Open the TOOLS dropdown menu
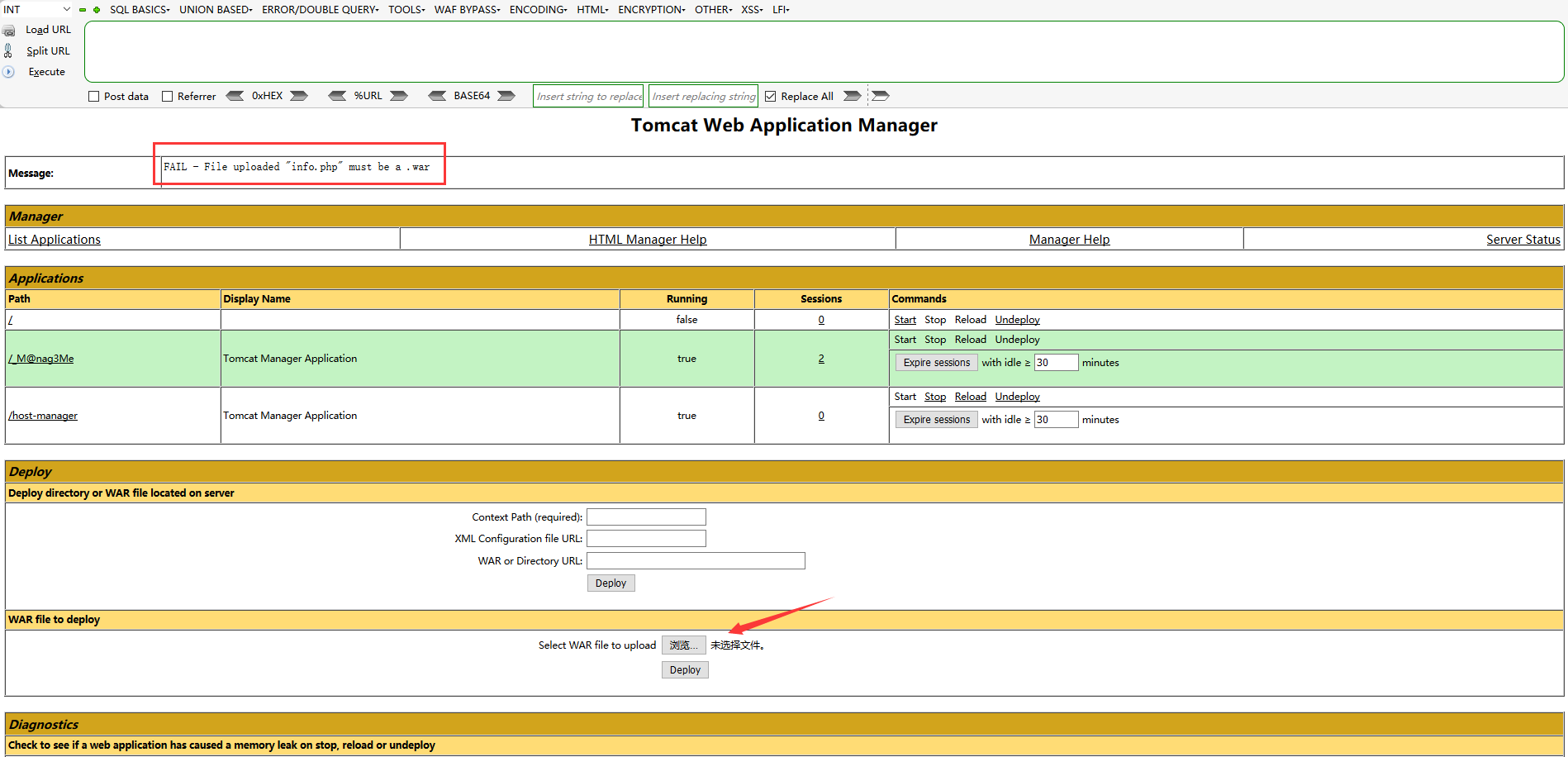The image size is (1568, 757). click(x=406, y=10)
